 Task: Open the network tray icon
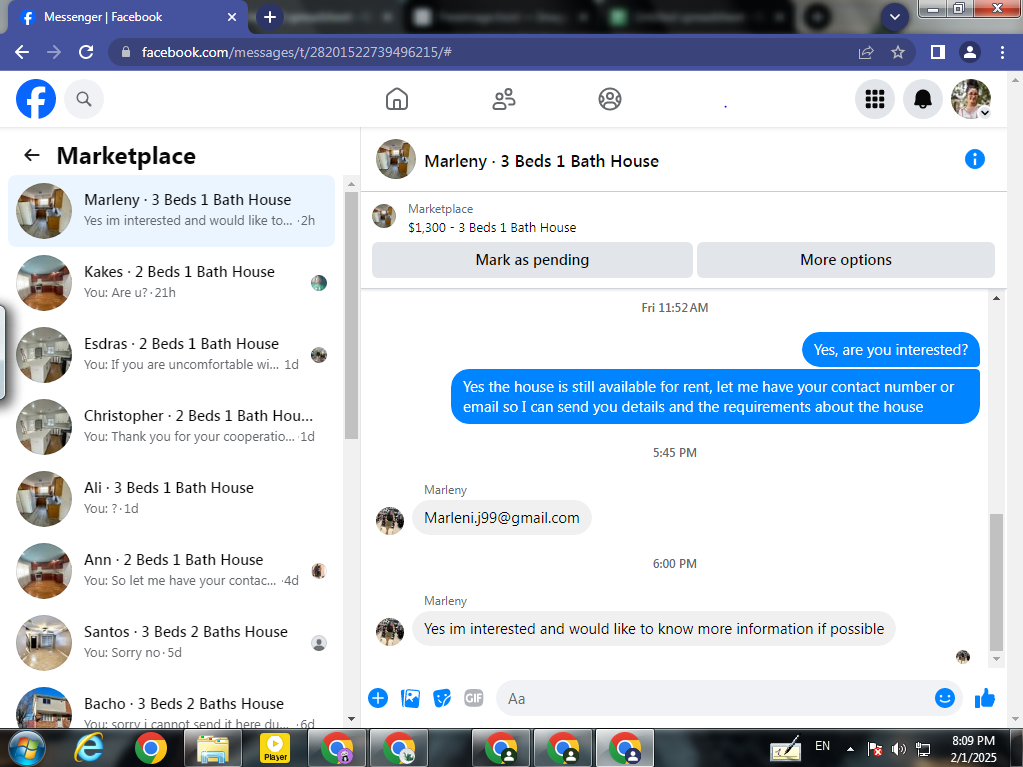(923, 749)
